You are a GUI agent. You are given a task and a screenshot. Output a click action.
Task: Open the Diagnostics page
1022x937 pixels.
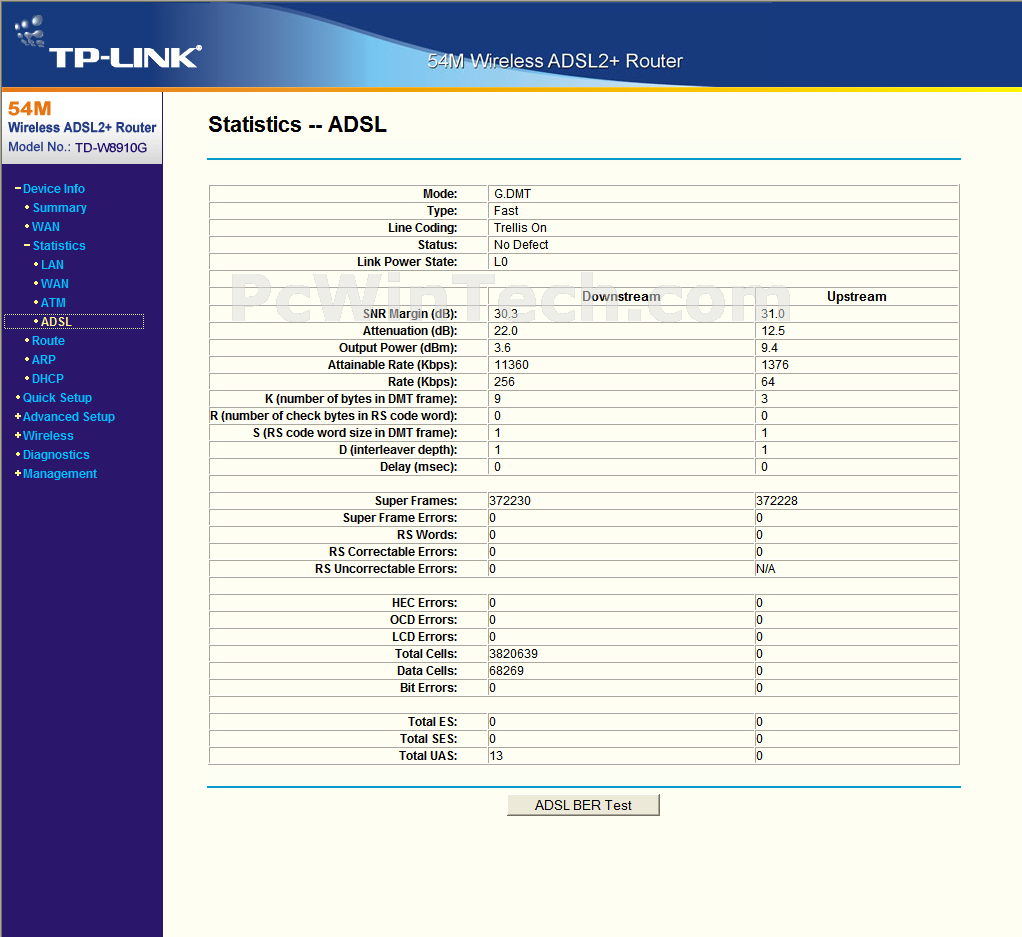56,455
